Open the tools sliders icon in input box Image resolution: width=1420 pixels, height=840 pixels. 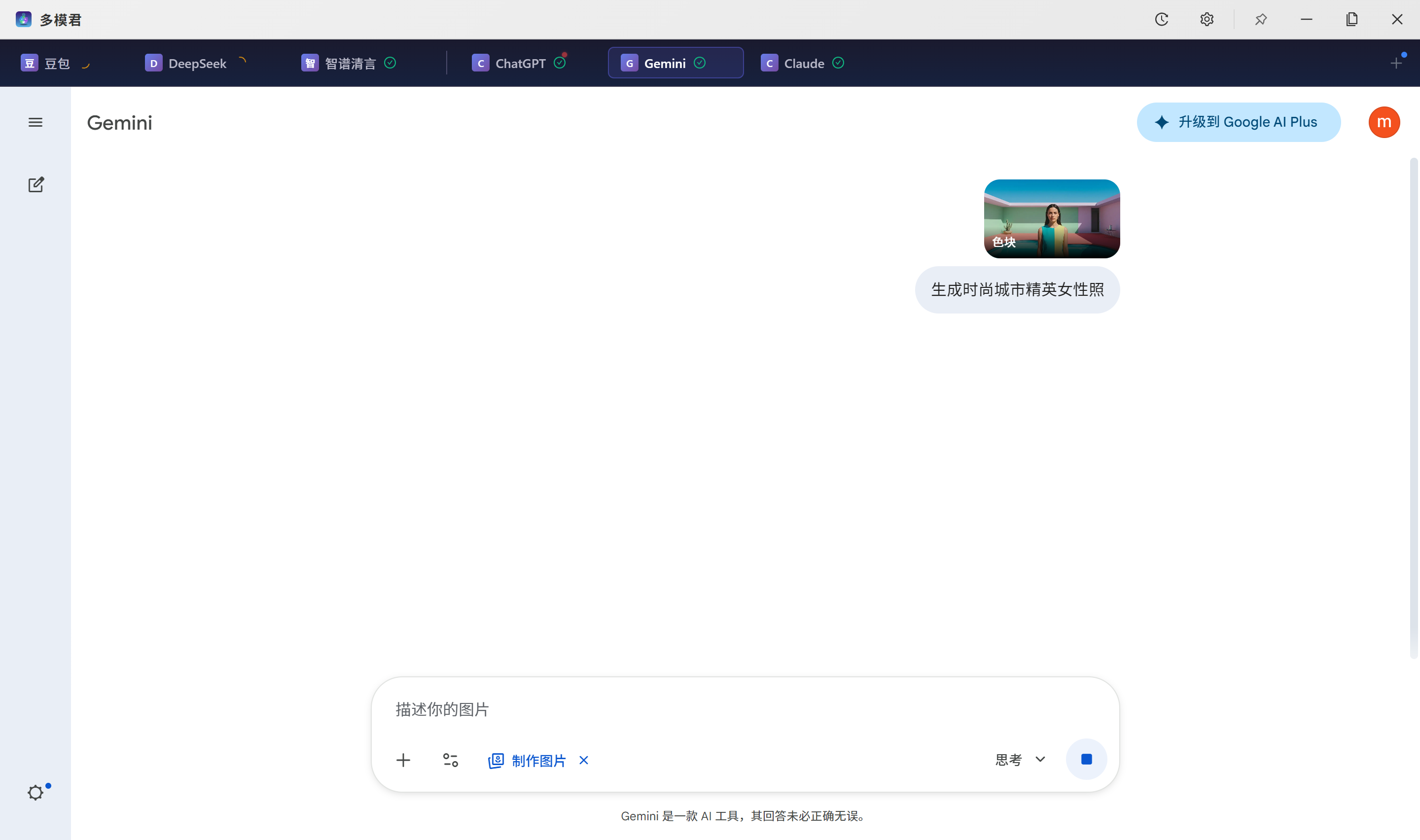tap(451, 760)
